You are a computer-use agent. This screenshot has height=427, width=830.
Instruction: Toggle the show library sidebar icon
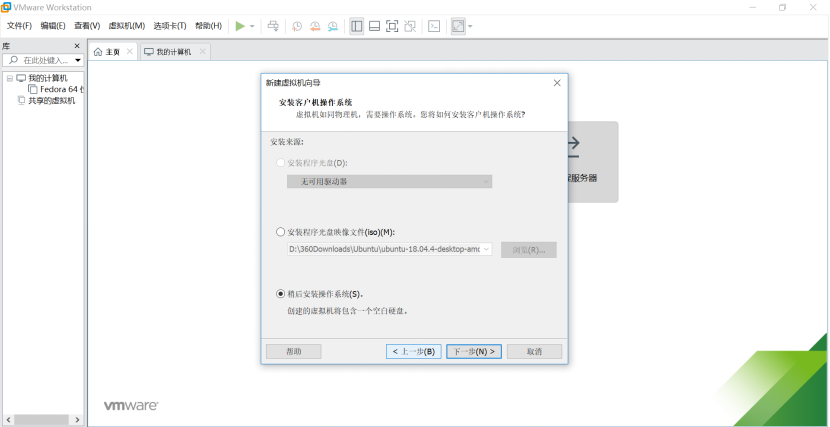pos(357,26)
